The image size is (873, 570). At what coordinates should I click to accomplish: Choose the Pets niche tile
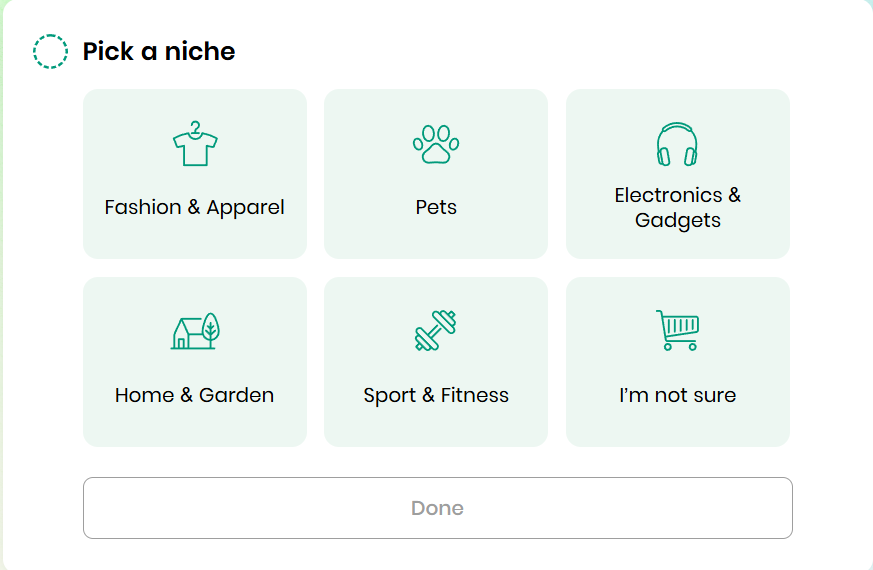pyautogui.click(x=436, y=174)
